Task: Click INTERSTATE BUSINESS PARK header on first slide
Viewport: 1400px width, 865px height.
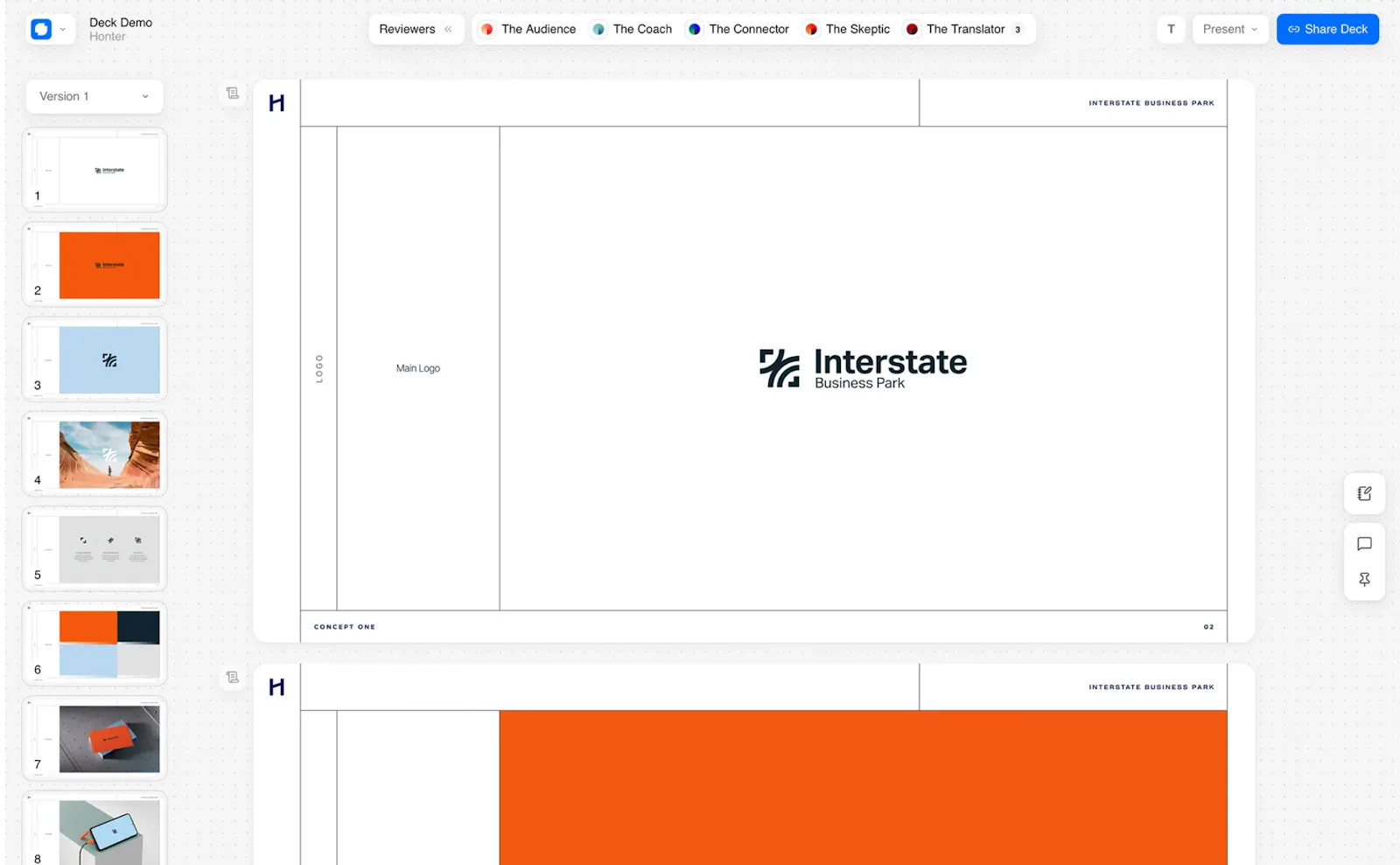Action: (x=1151, y=103)
